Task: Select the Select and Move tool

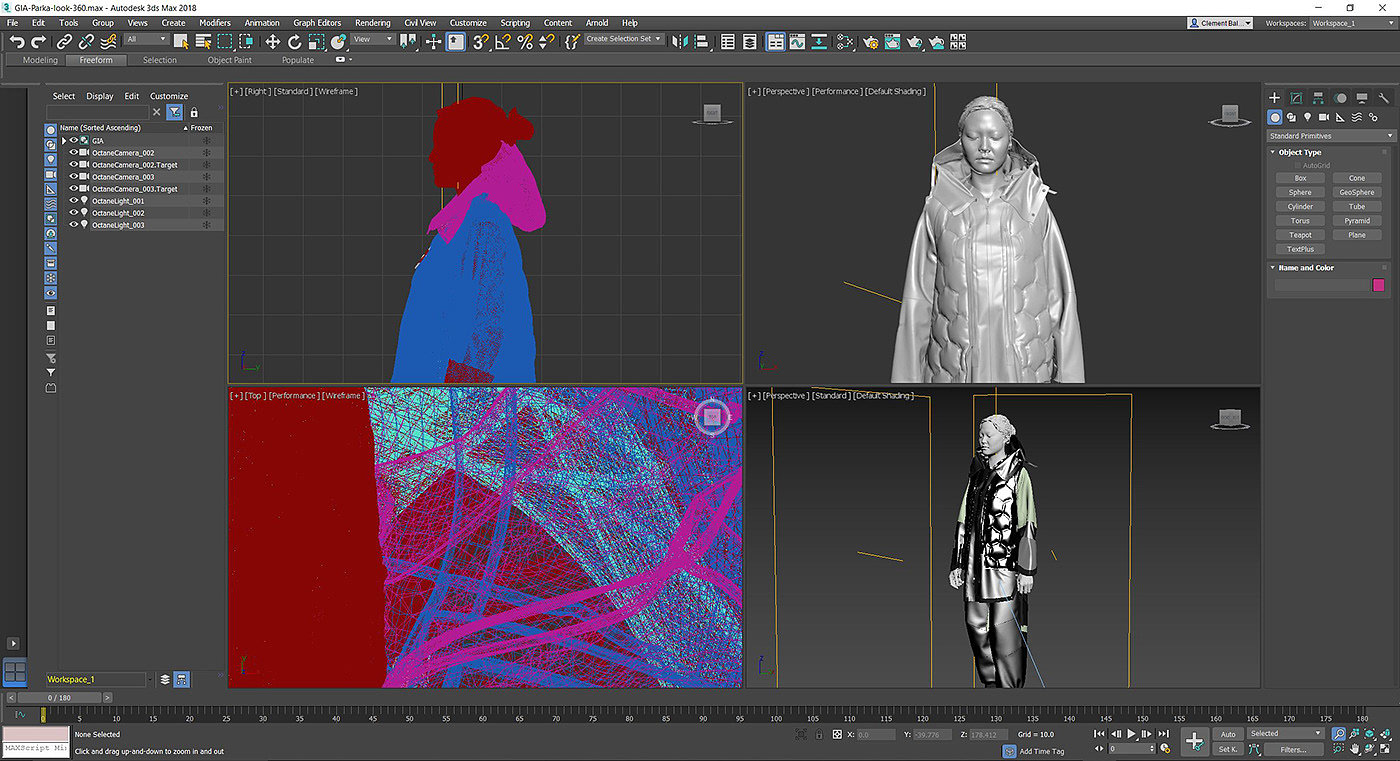Action: point(272,42)
